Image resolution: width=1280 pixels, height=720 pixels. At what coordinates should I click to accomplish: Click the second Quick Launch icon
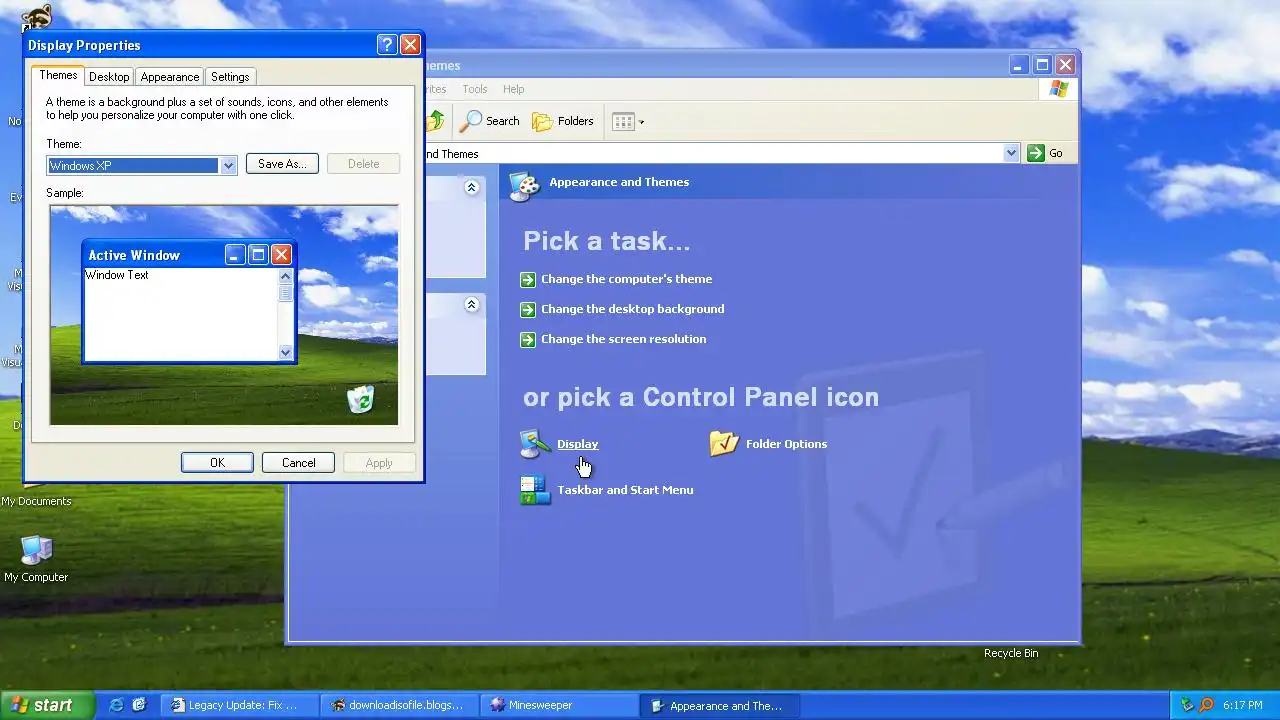139,705
